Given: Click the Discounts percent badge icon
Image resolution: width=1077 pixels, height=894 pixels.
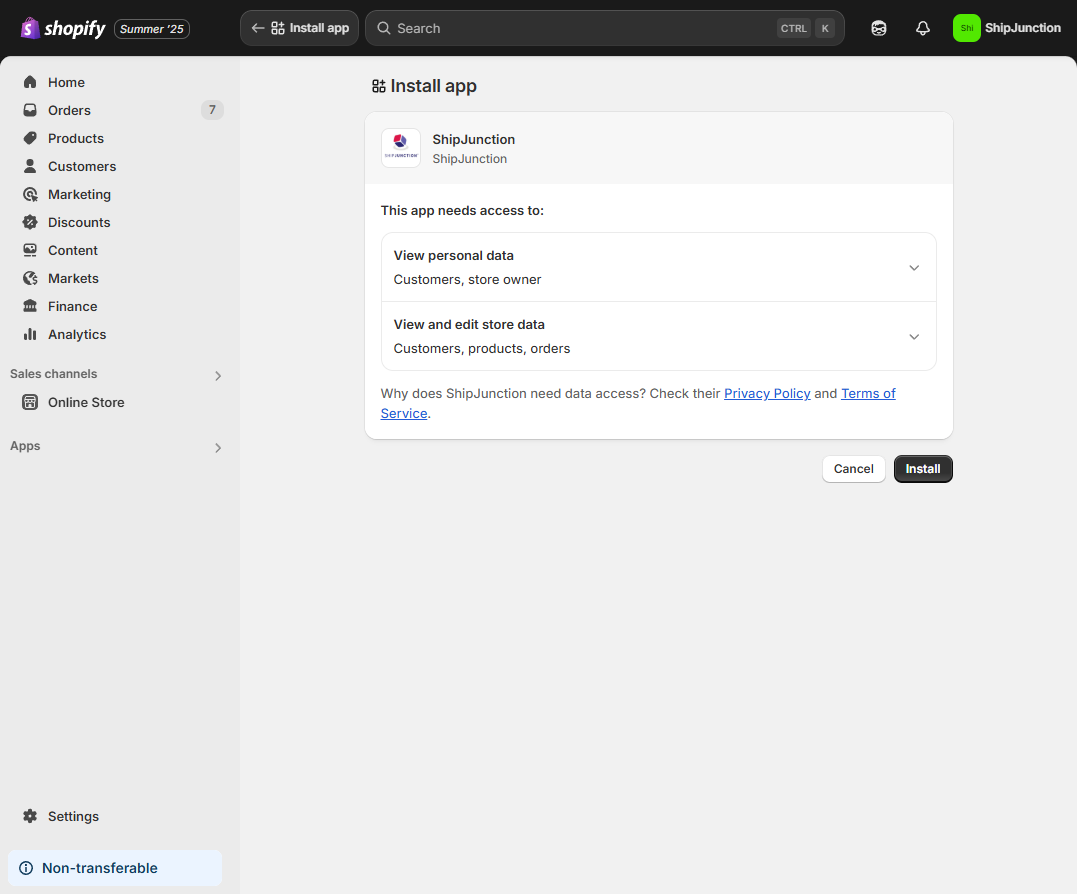Looking at the screenshot, I should (x=30, y=222).
